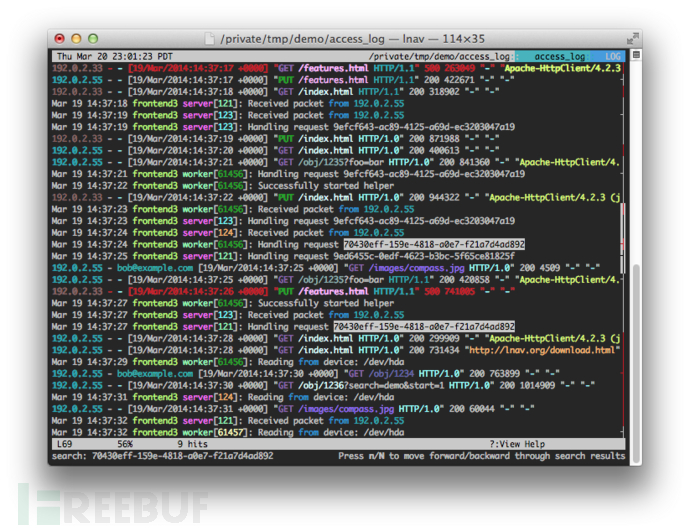Click /obj/1234 on the 14:37:30 line

[392, 374]
